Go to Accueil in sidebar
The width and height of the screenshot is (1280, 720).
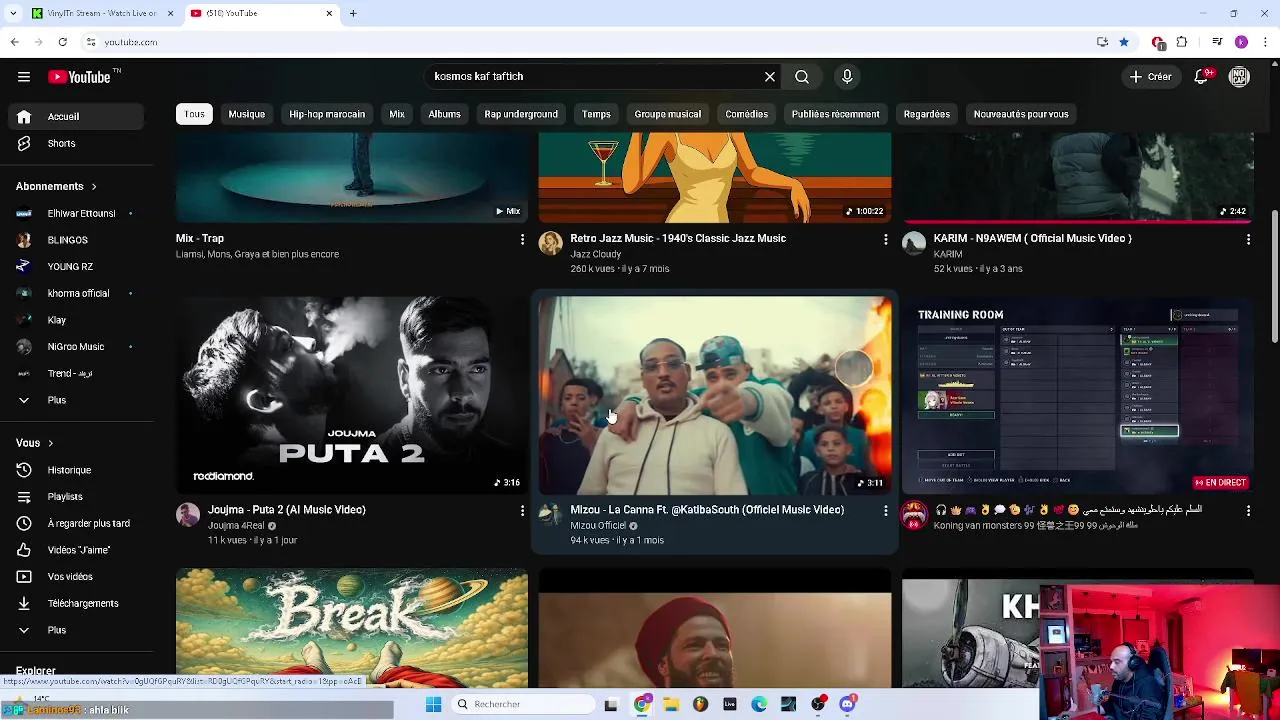pos(78,117)
